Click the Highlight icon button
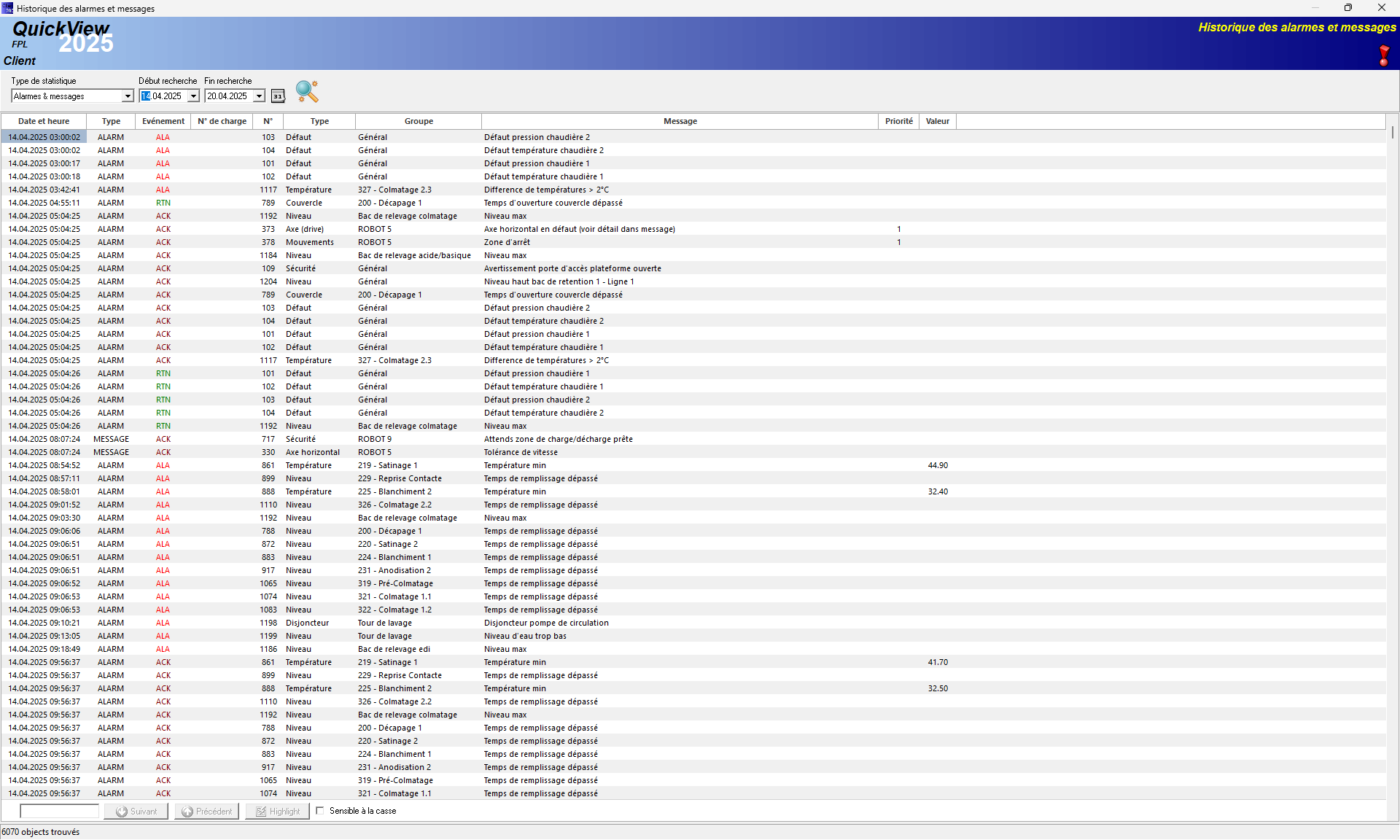 [x=277, y=812]
